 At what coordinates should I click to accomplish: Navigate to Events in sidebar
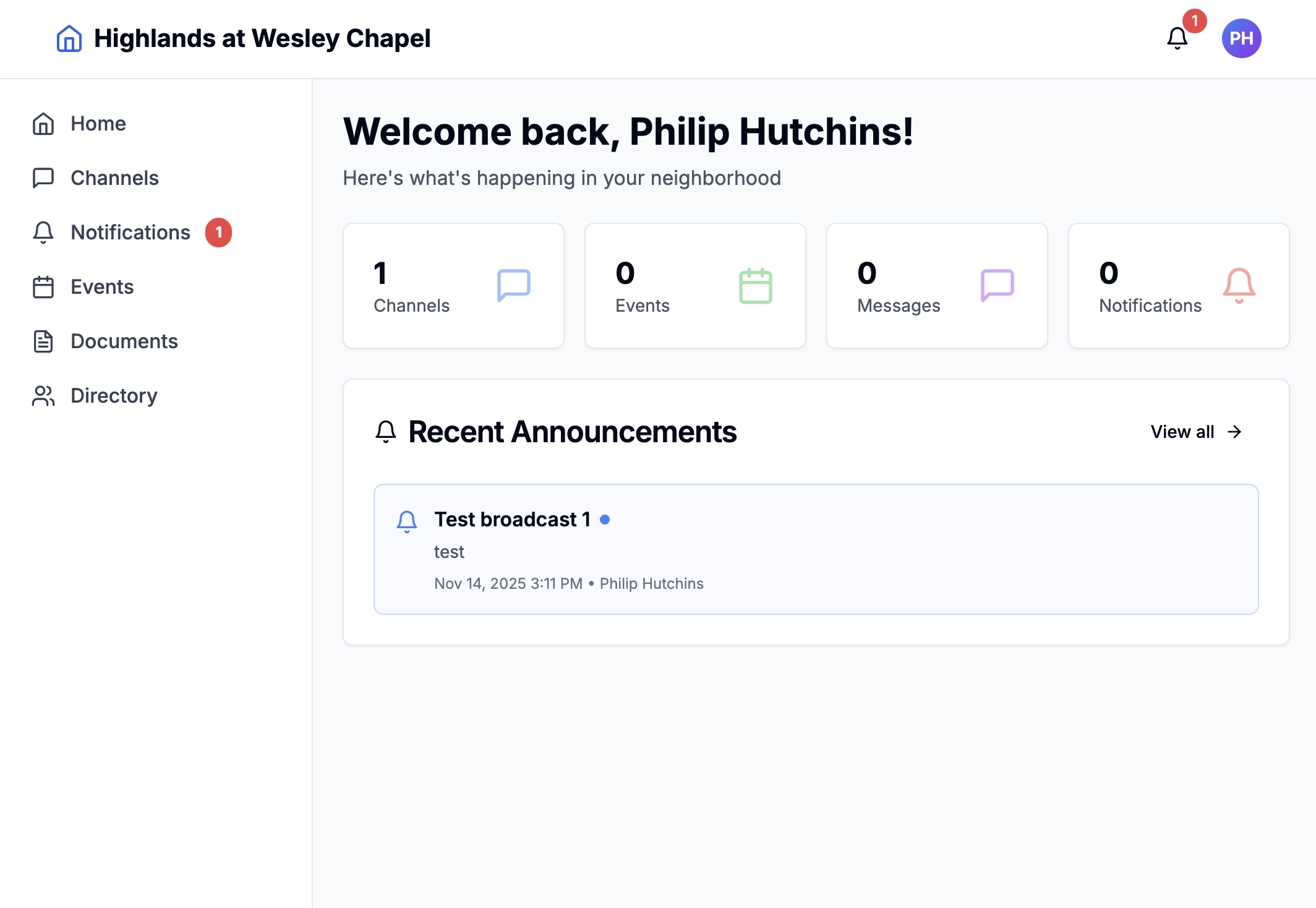point(102,287)
